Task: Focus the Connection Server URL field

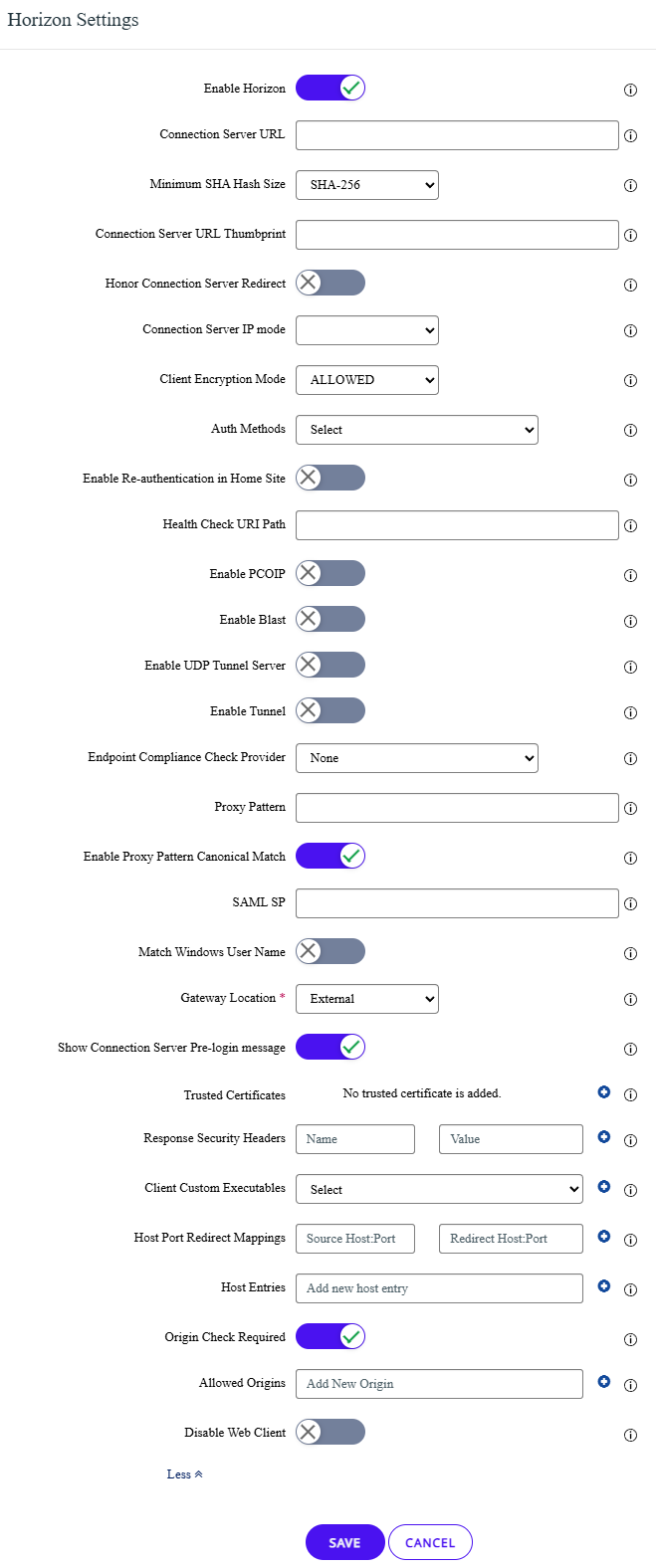Action: [457, 135]
